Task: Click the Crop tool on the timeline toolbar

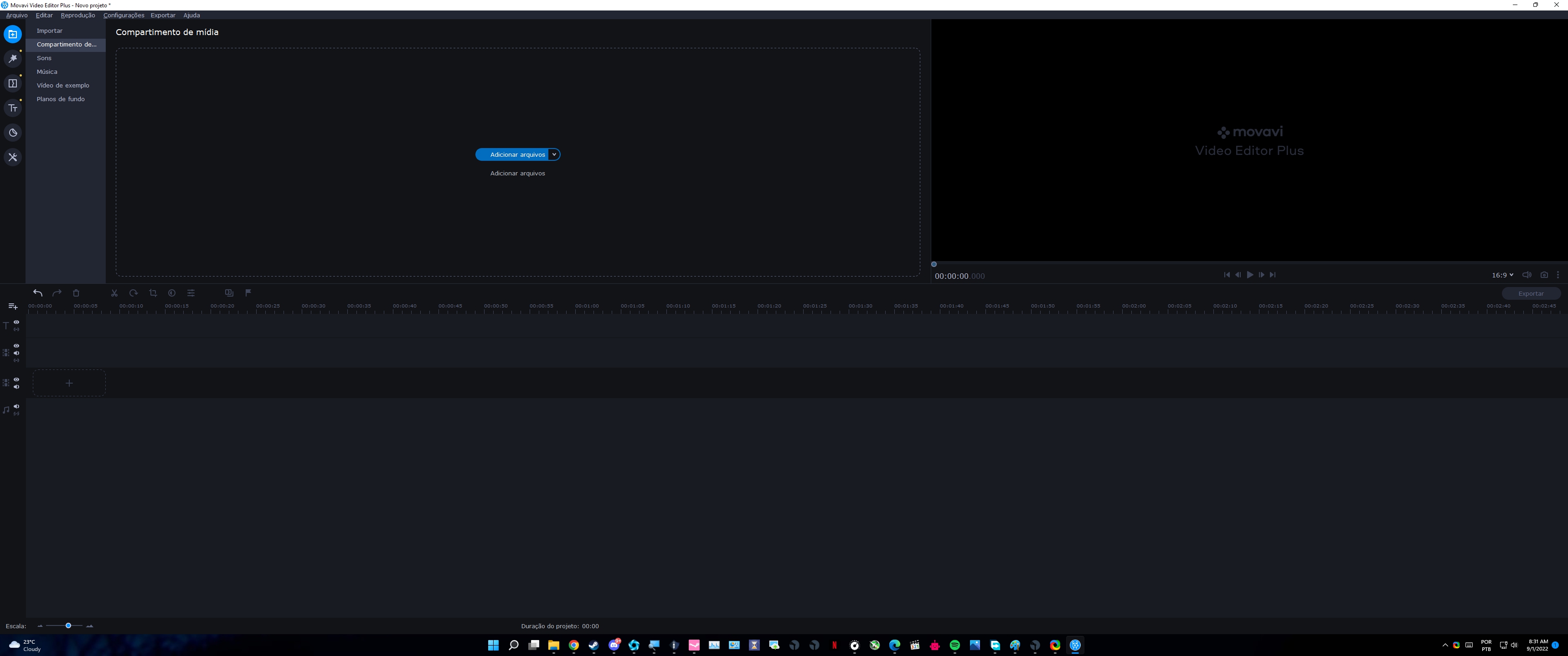Action: [153, 293]
